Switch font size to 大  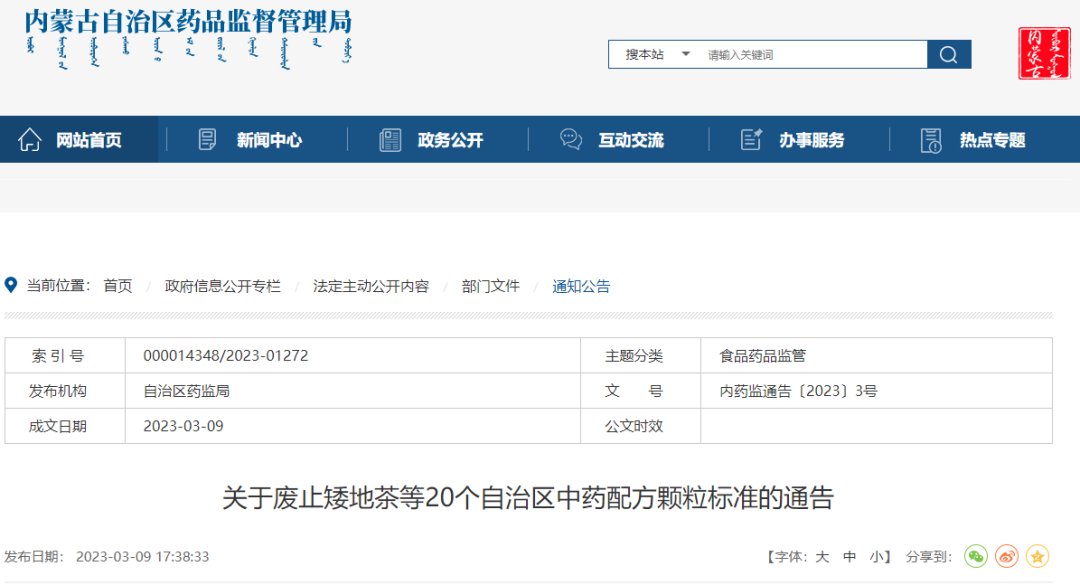(x=820, y=557)
